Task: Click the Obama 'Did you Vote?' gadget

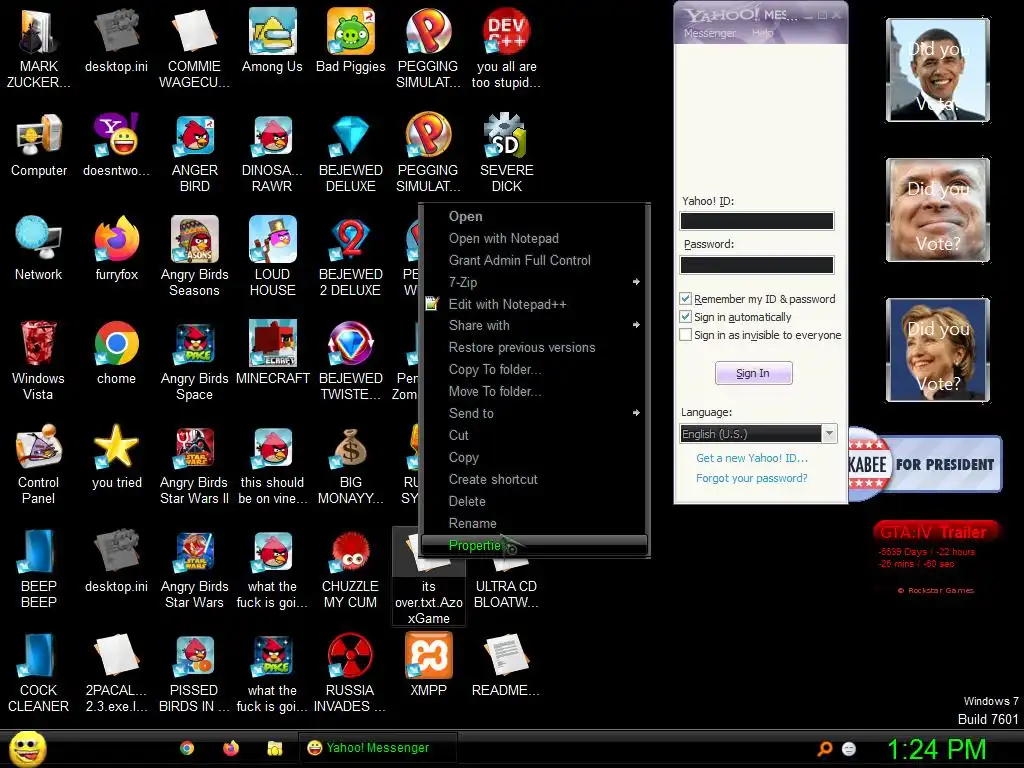Action: click(x=938, y=70)
